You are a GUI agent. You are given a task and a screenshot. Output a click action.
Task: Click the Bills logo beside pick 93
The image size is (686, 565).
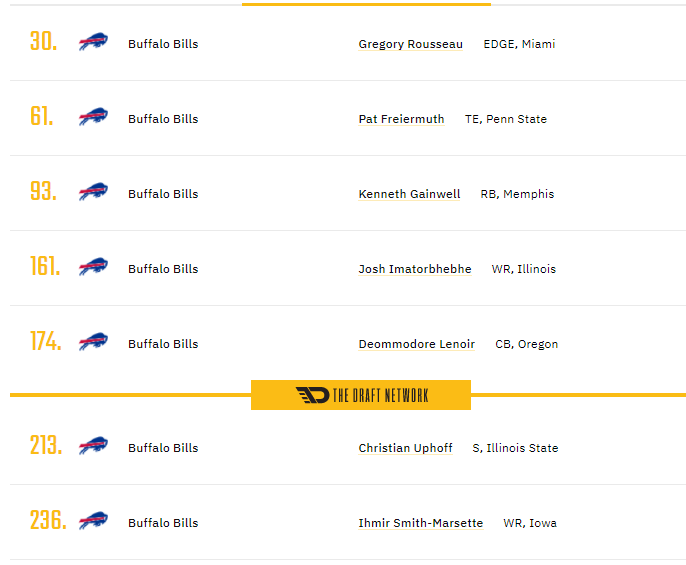[93, 192]
